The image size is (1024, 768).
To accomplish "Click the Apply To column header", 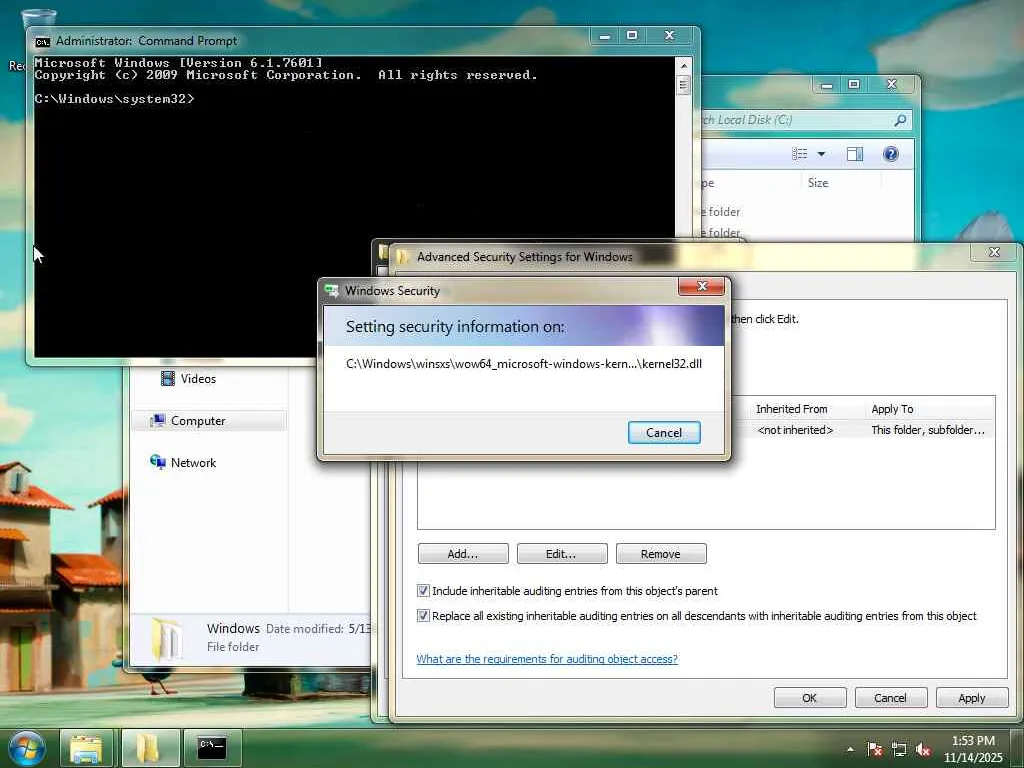I will click(892, 409).
